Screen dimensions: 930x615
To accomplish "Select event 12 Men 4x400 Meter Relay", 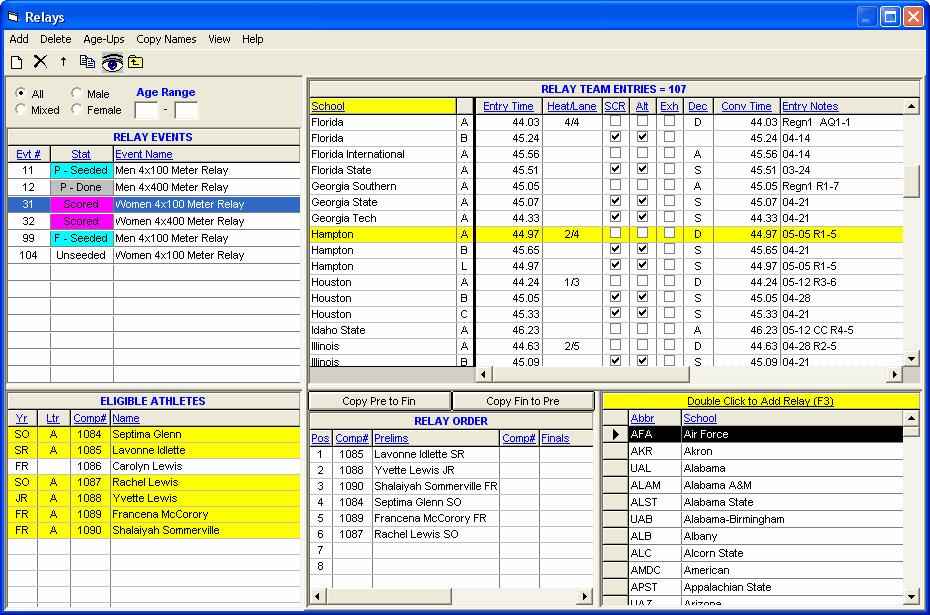I will pyautogui.click(x=154, y=187).
